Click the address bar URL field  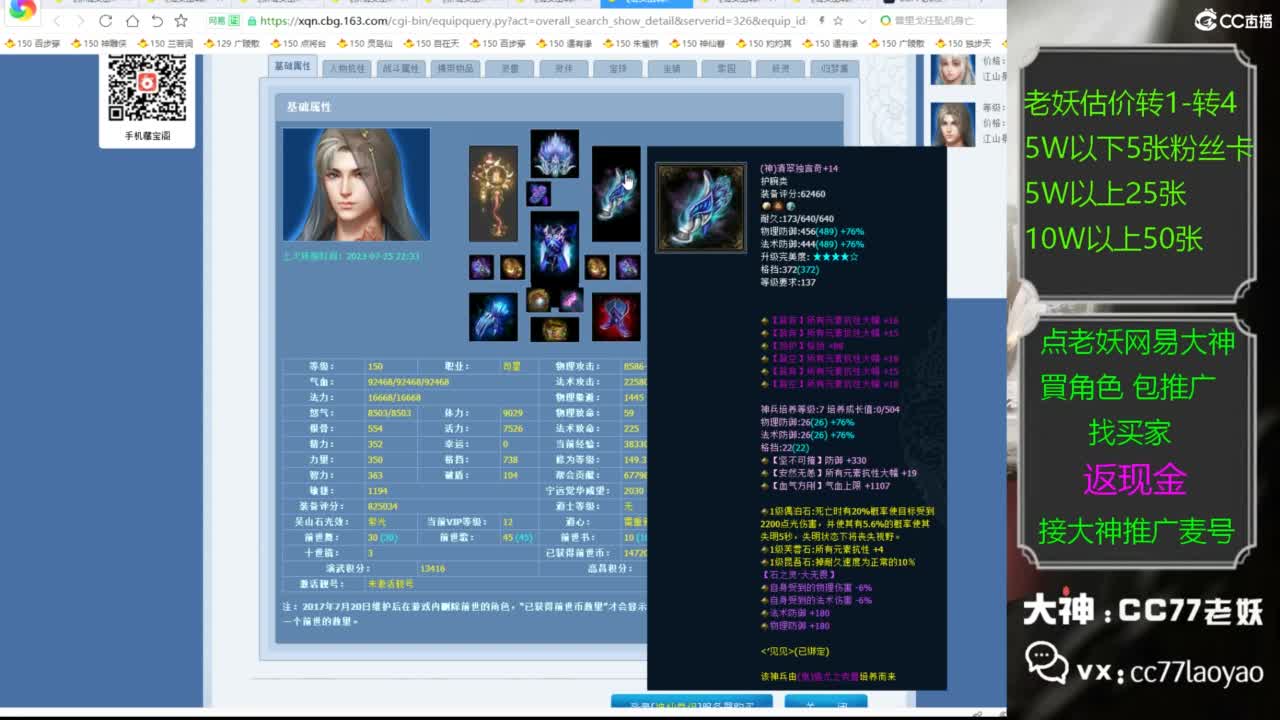click(533, 21)
